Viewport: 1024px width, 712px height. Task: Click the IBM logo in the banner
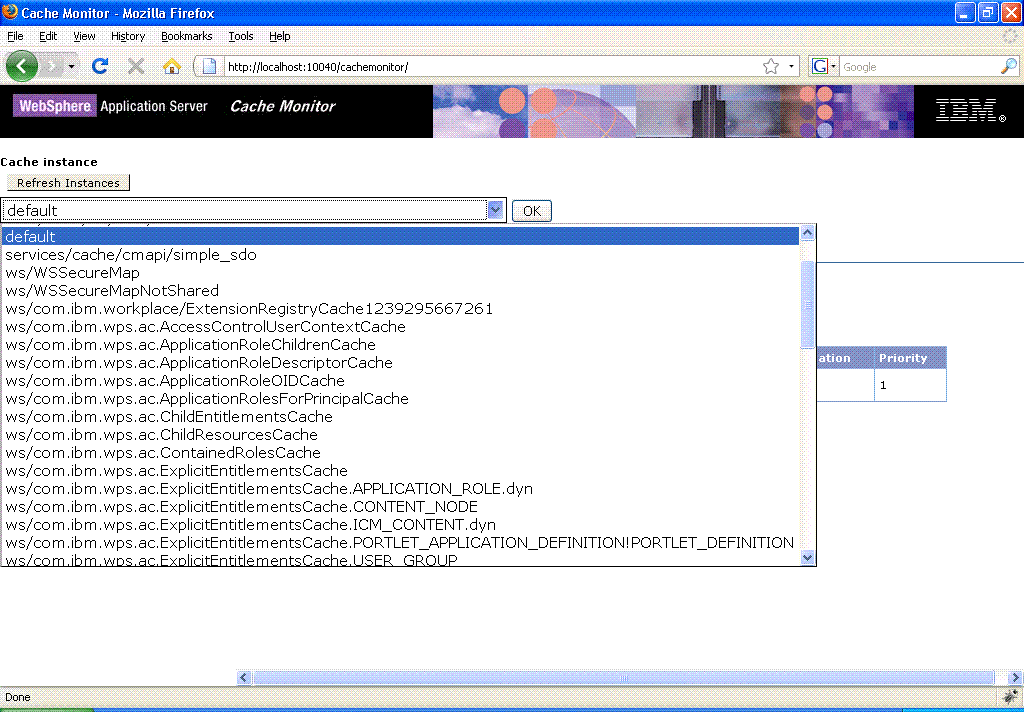click(970, 110)
